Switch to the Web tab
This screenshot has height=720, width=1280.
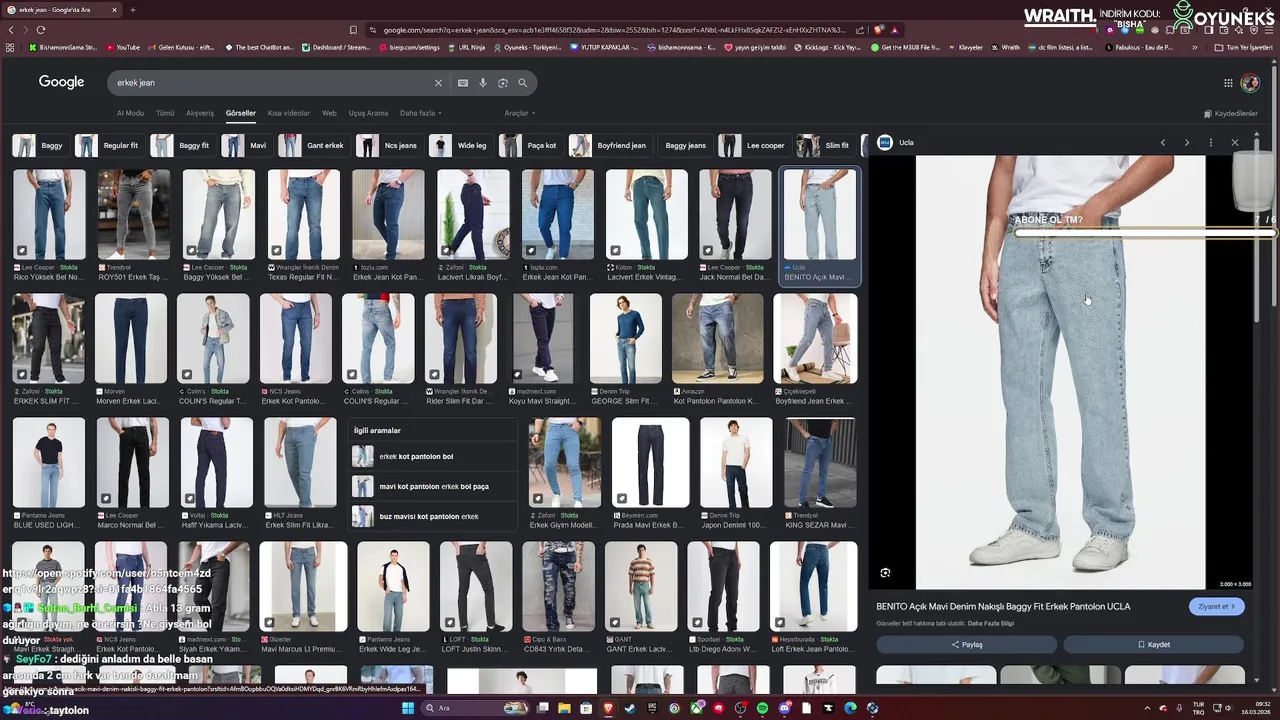click(x=329, y=113)
